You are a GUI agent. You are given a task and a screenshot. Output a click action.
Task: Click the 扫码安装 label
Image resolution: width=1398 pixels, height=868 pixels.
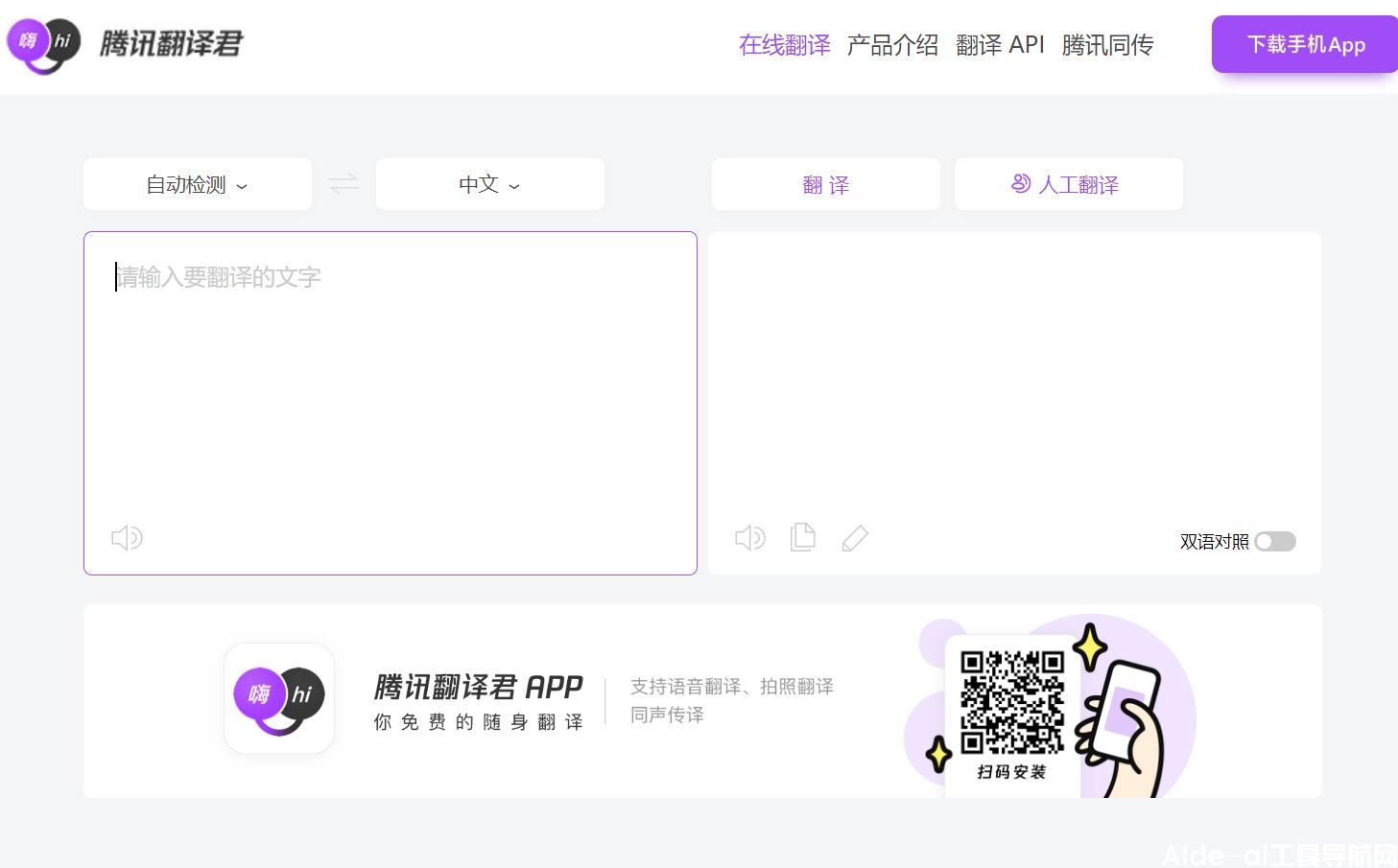[1011, 772]
